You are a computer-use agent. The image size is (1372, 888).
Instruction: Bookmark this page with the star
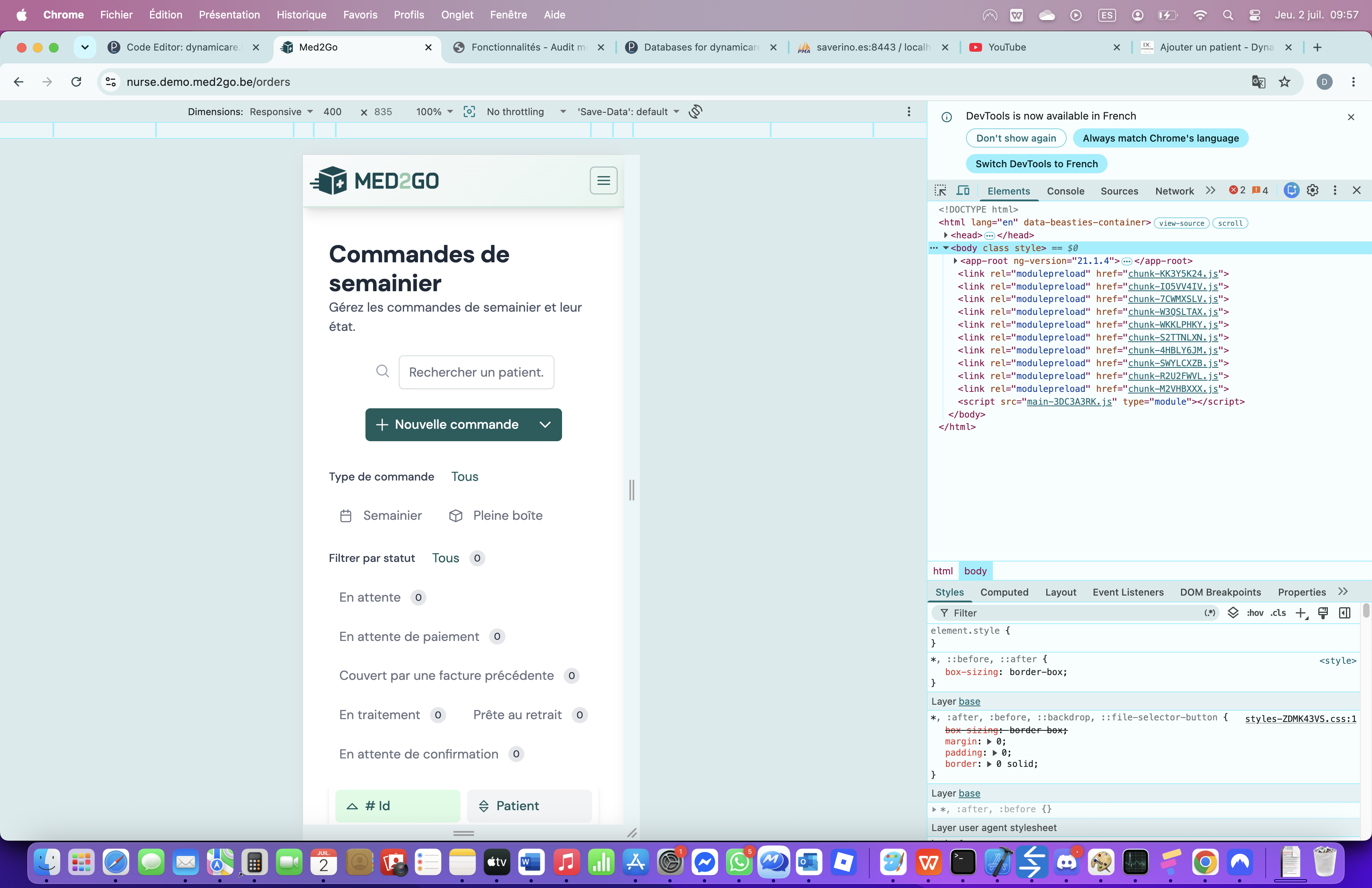pos(1285,82)
